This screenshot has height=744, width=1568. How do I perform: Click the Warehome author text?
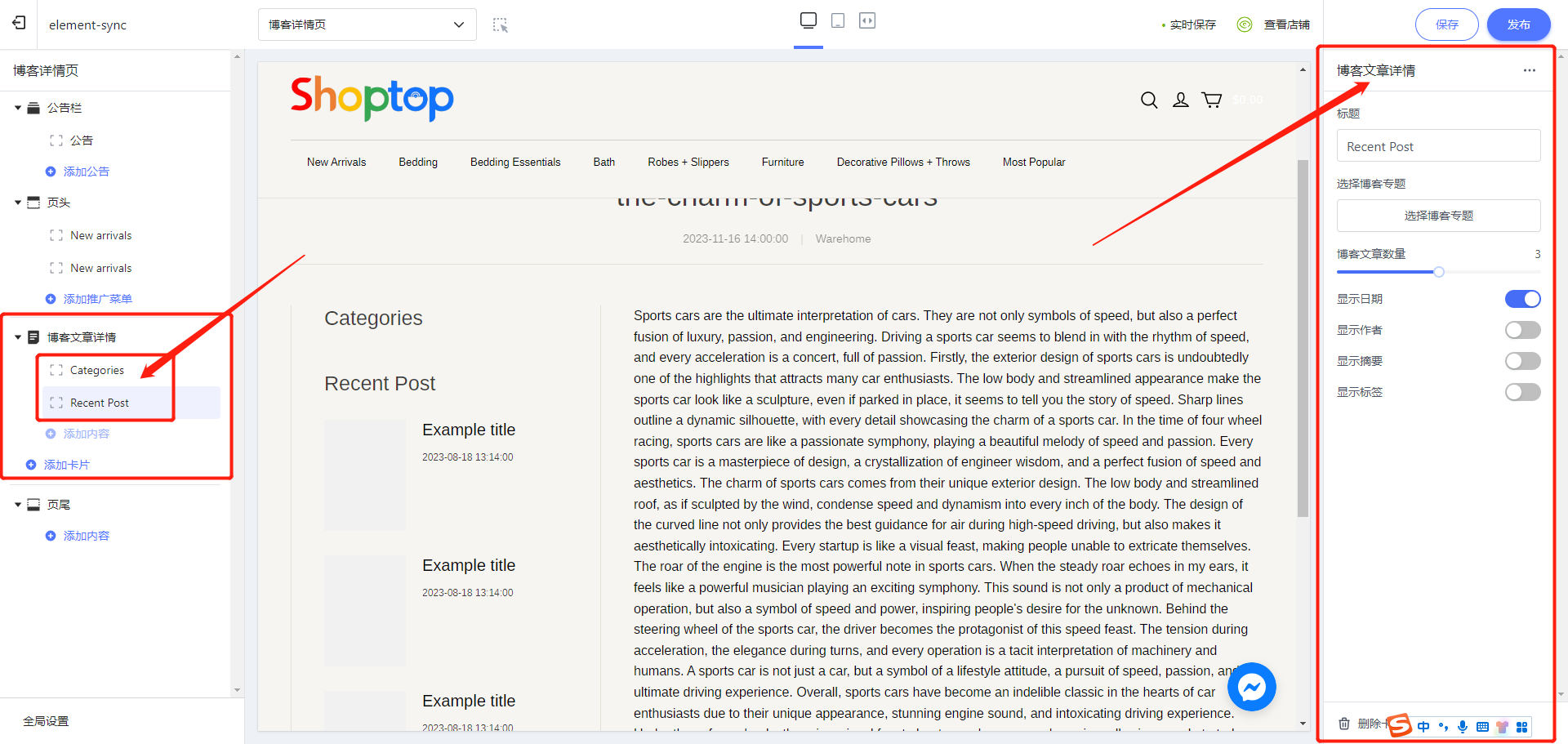pos(843,238)
